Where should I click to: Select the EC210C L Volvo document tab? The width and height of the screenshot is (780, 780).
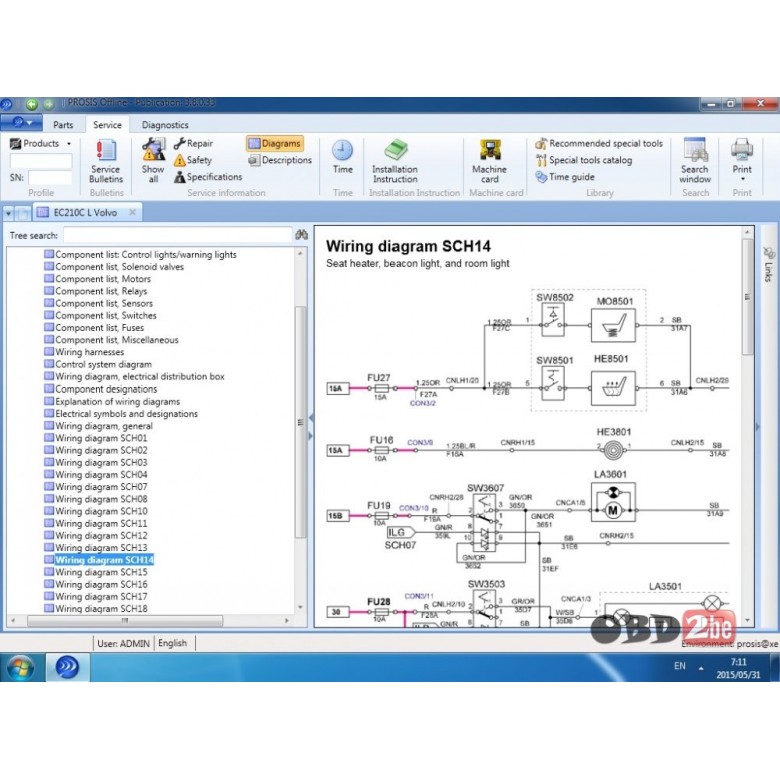(86, 212)
